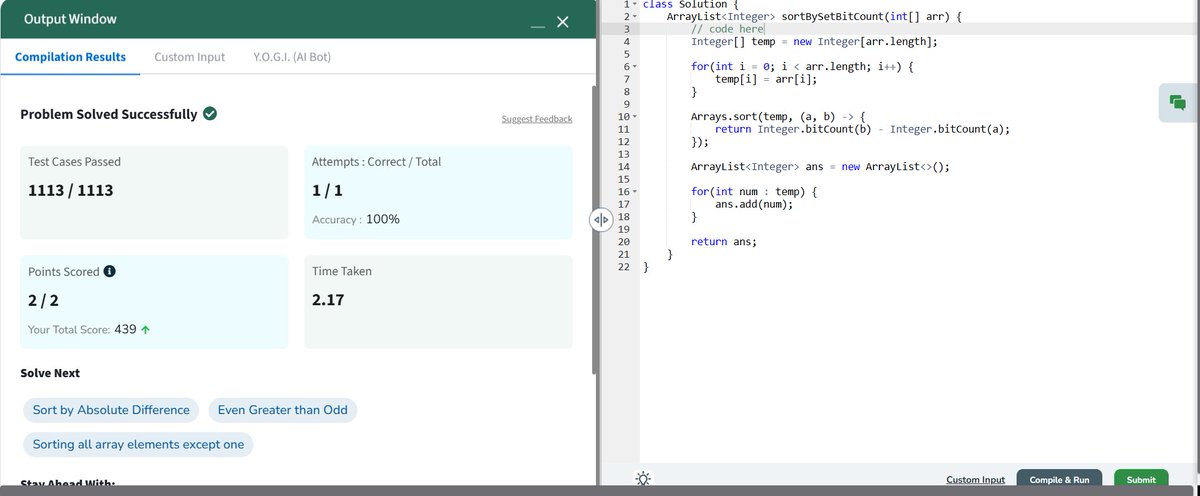The image size is (1200, 496).
Task: Open the Points Scored info icon
Action: click(x=110, y=271)
